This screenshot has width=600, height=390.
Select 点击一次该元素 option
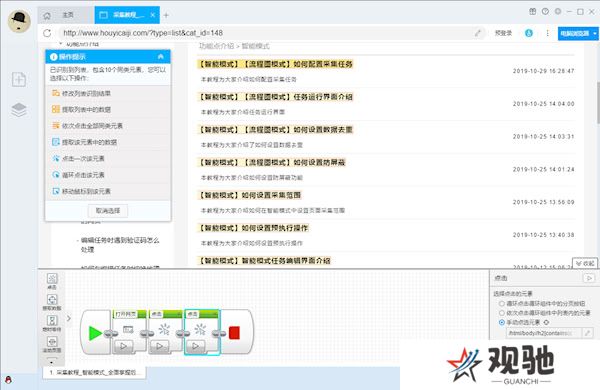(x=108, y=158)
